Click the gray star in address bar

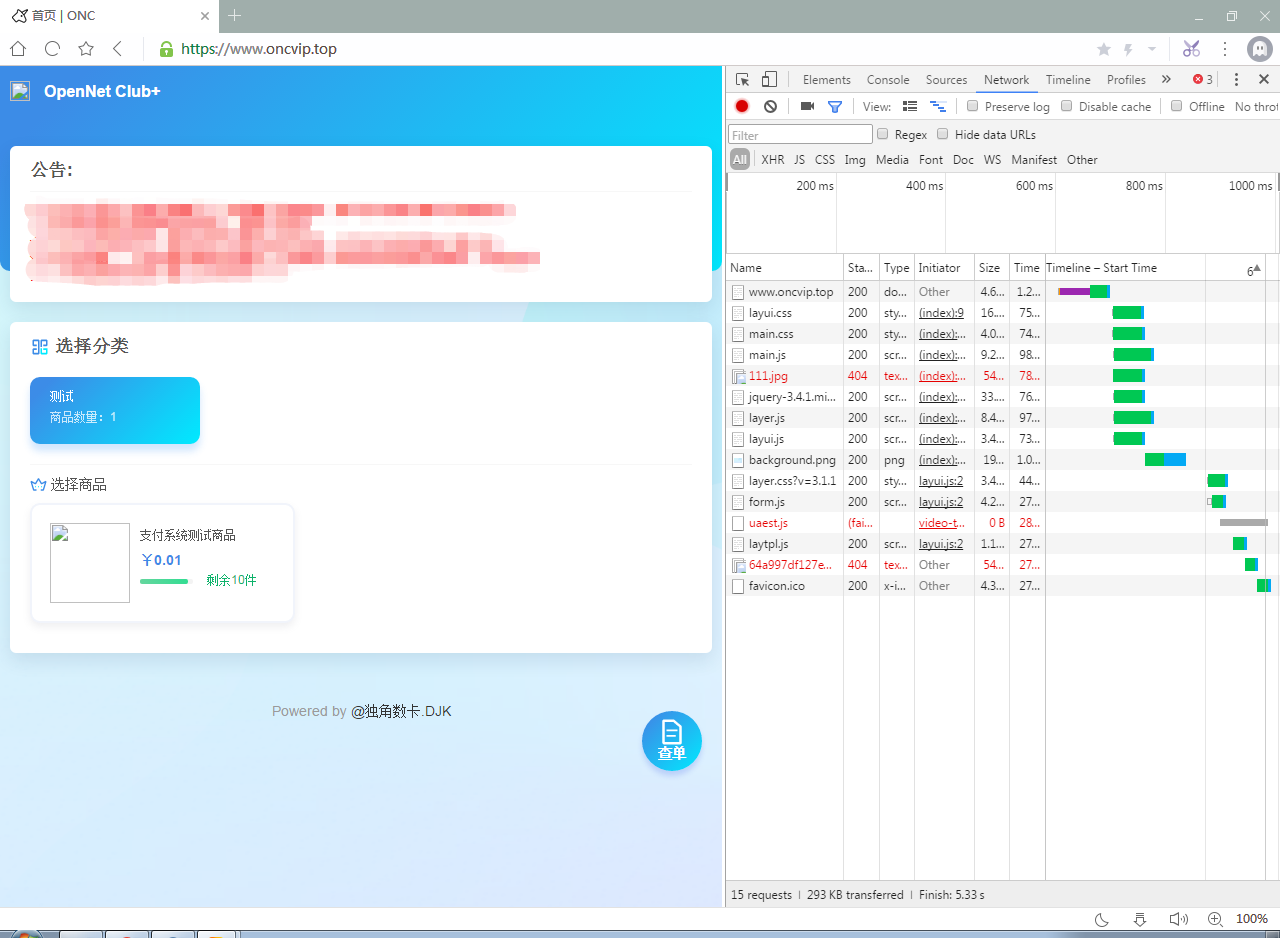pyautogui.click(x=1104, y=49)
